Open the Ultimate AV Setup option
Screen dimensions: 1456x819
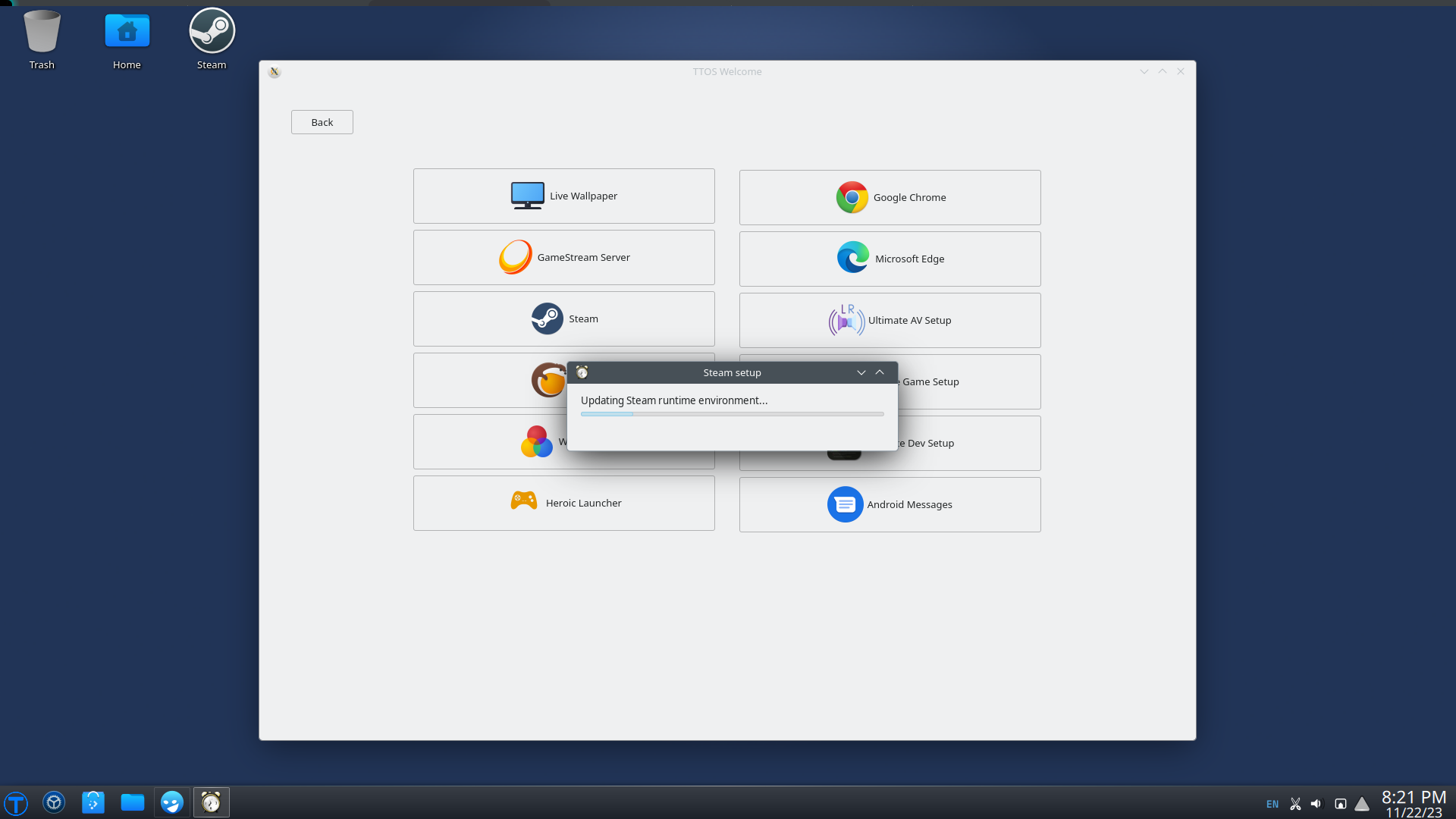pos(890,320)
